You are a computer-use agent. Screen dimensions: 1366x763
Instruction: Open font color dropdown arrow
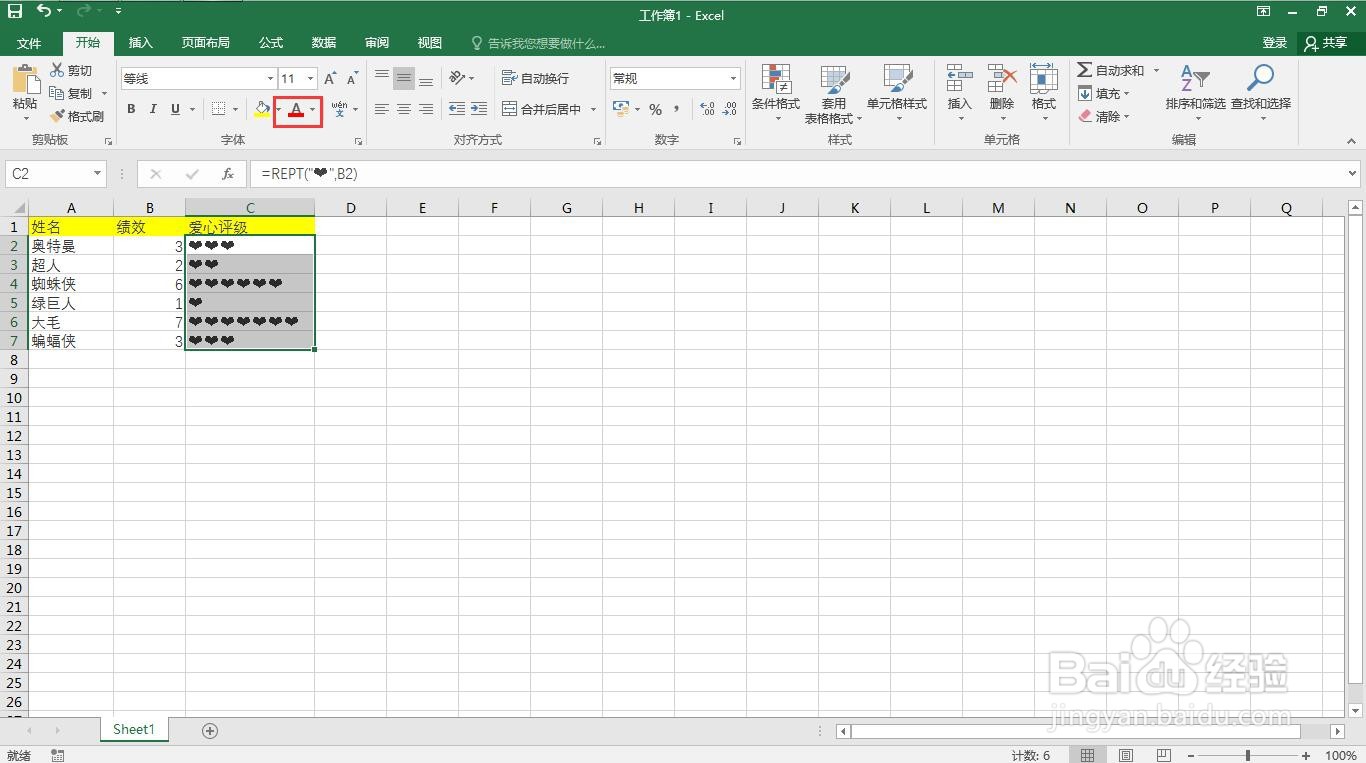coord(313,109)
